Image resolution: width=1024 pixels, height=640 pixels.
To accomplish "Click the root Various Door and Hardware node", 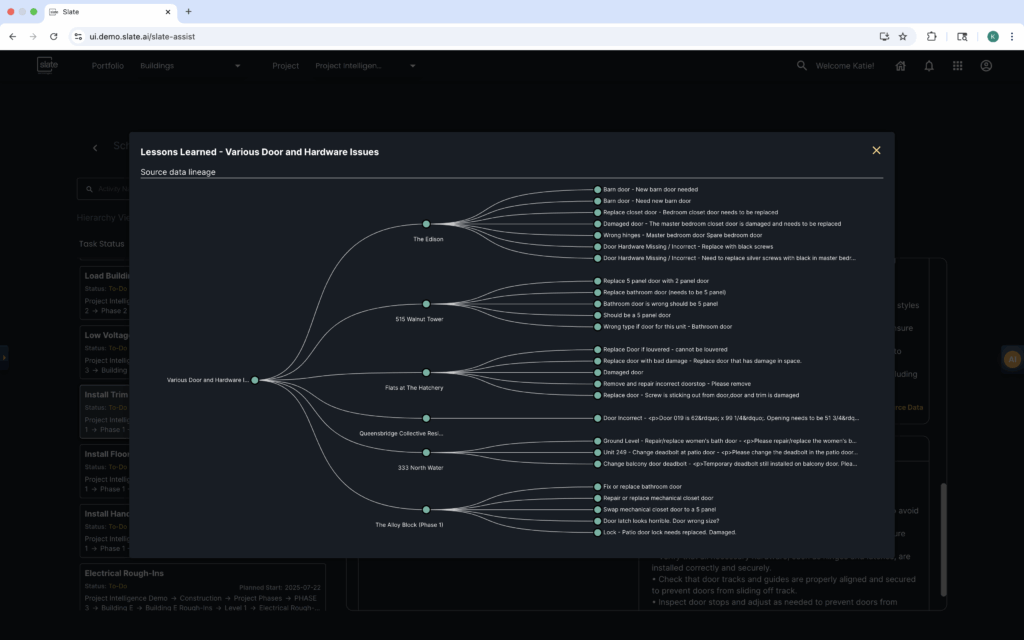I will 255,380.
